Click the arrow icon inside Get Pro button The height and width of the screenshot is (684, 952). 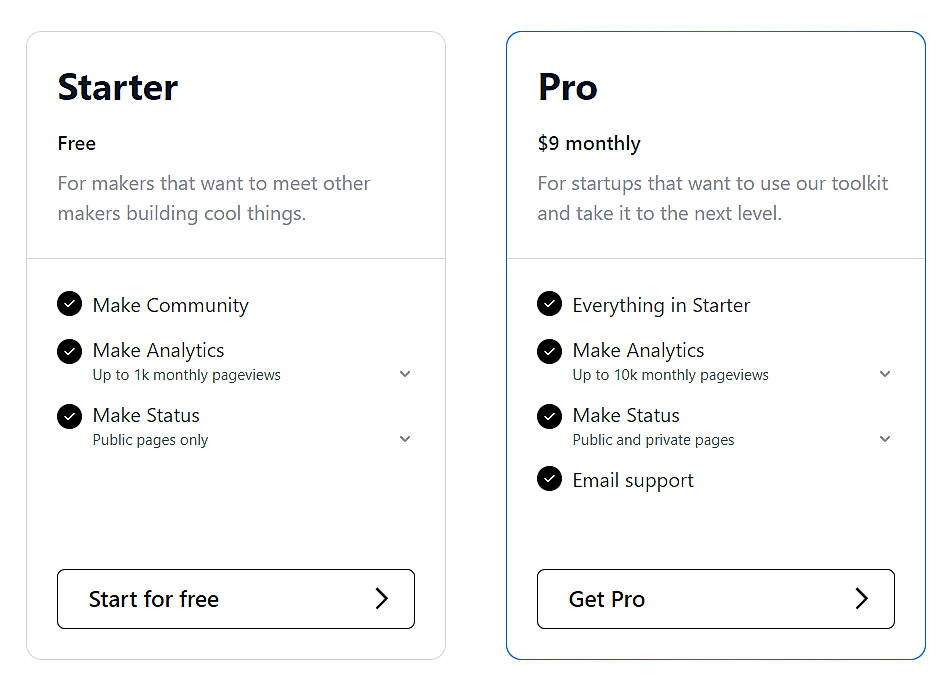(861, 599)
